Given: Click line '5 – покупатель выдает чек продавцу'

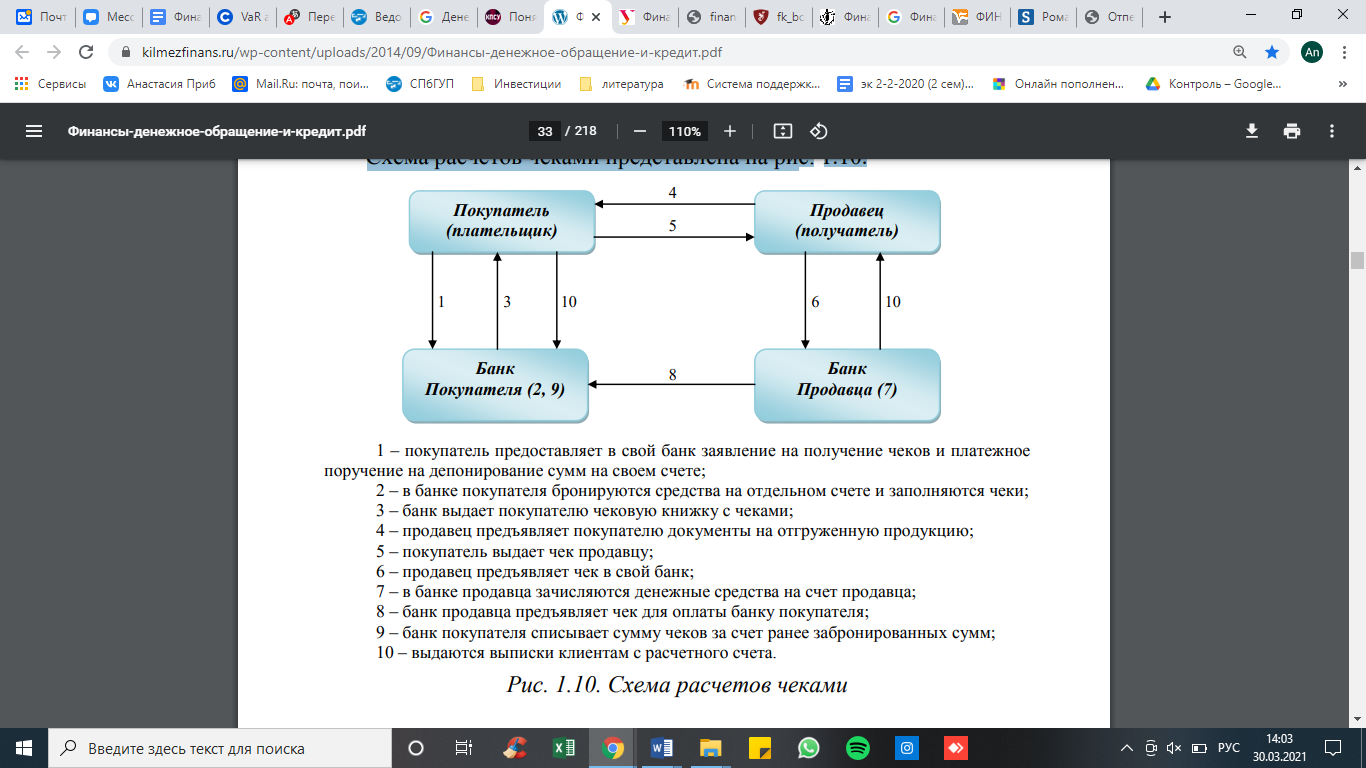Looking at the screenshot, I should 514,551.
